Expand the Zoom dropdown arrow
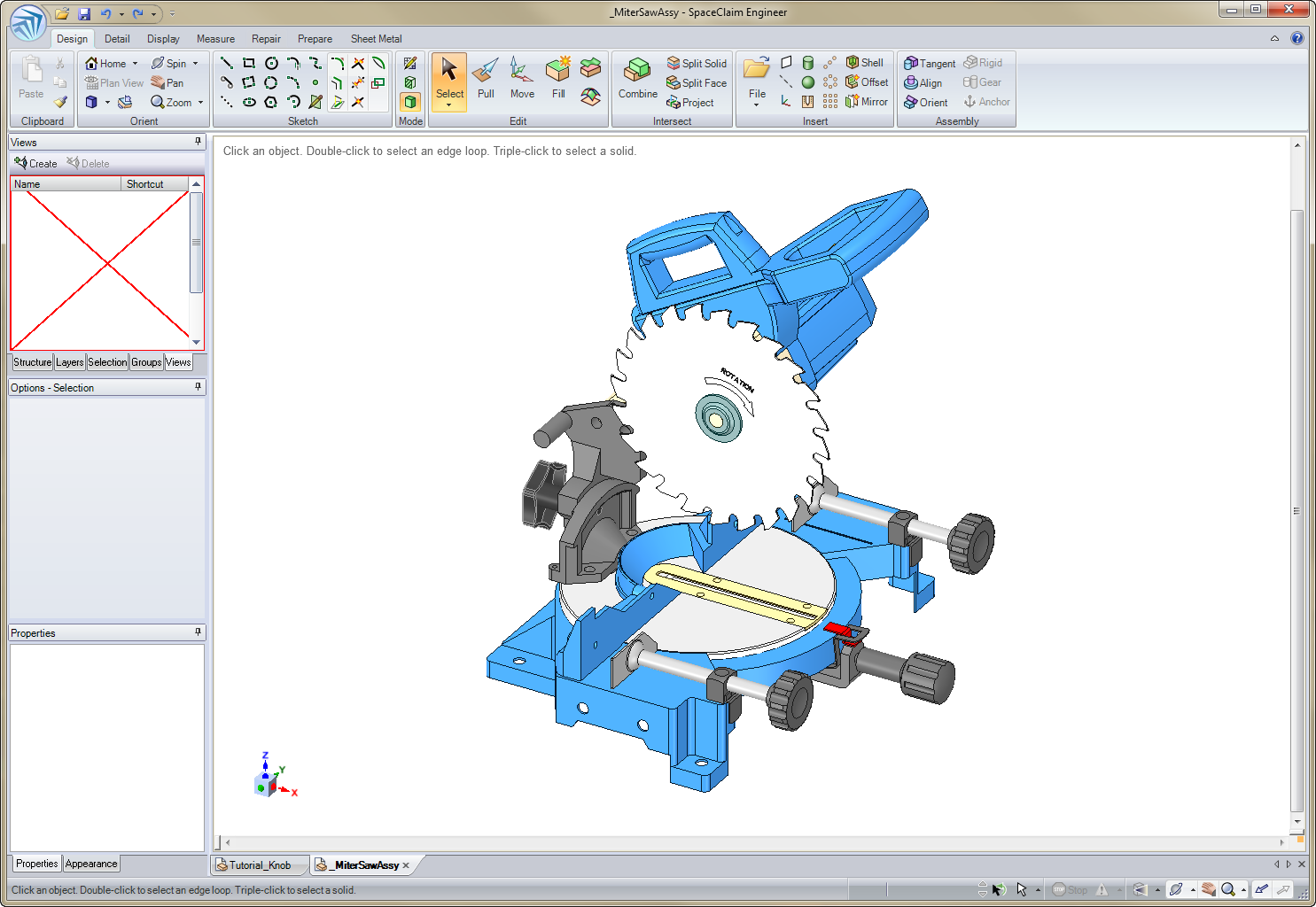This screenshot has width=1316, height=907. [201, 103]
